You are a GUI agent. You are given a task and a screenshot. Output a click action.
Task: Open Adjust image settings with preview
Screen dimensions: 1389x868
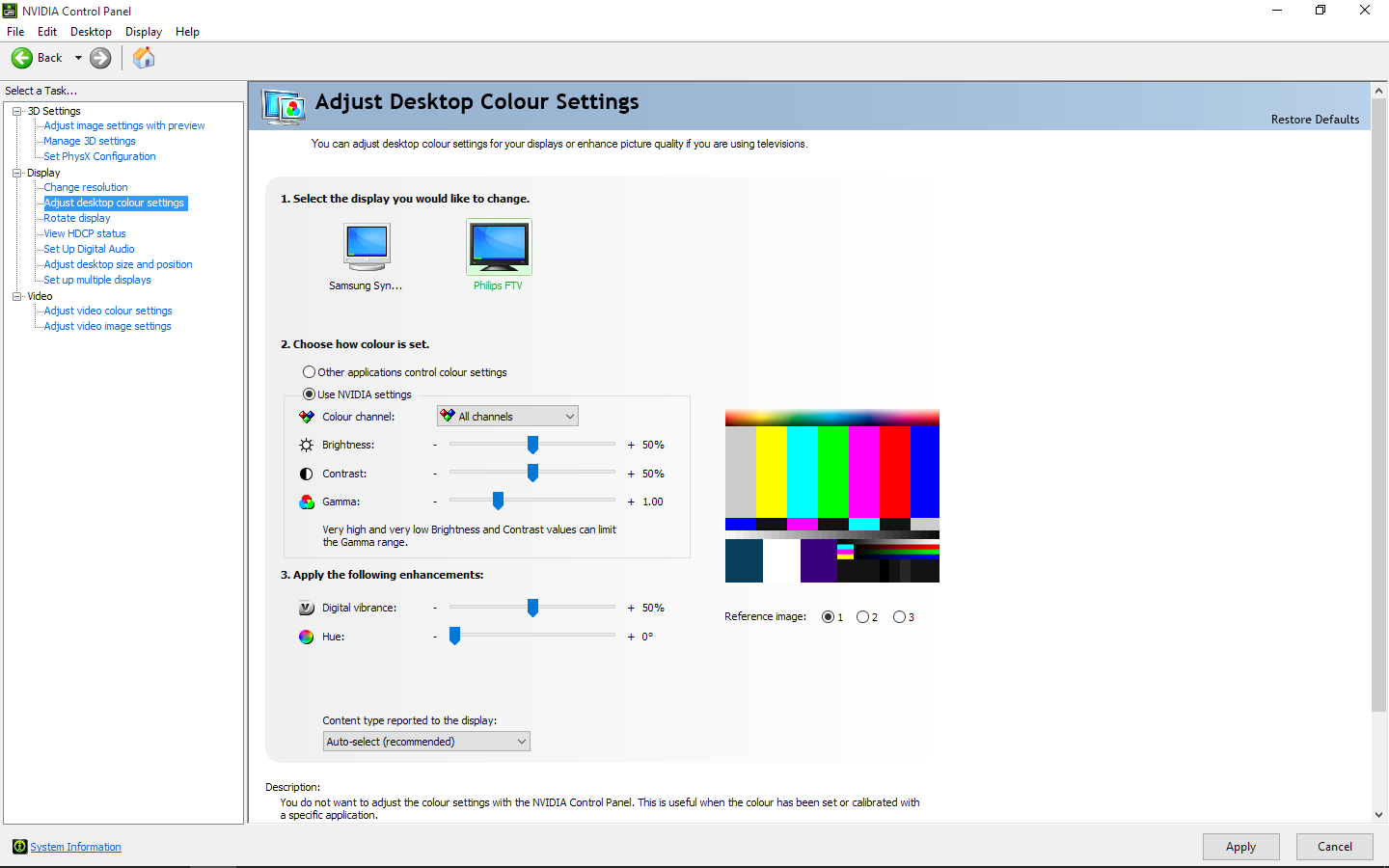pyautogui.click(x=124, y=125)
